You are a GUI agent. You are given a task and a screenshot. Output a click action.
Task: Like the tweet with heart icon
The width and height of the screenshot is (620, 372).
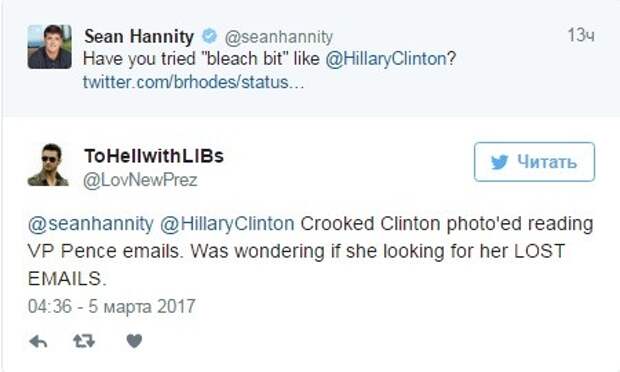(134, 341)
